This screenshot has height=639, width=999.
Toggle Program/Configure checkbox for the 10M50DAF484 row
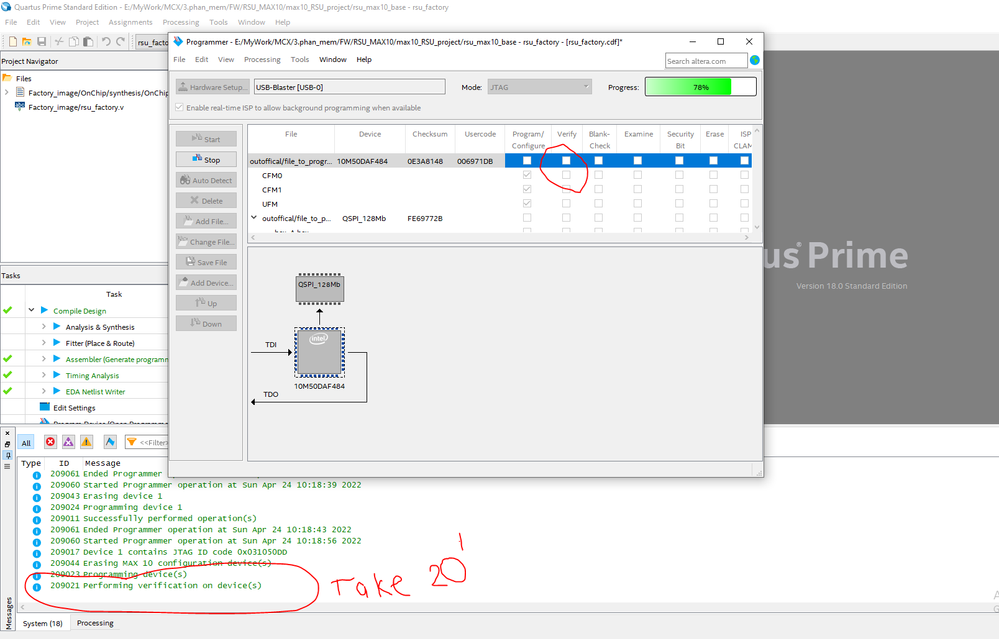pos(527,161)
